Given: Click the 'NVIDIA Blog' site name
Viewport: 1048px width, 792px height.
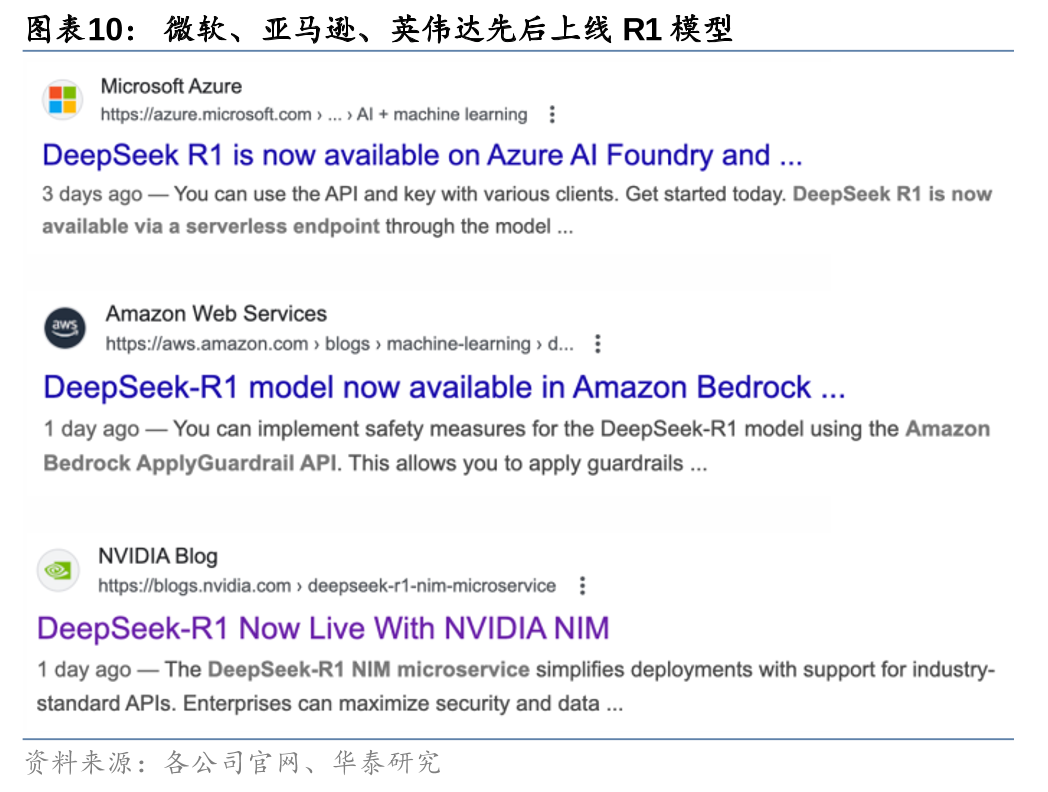Looking at the screenshot, I should [x=157, y=557].
